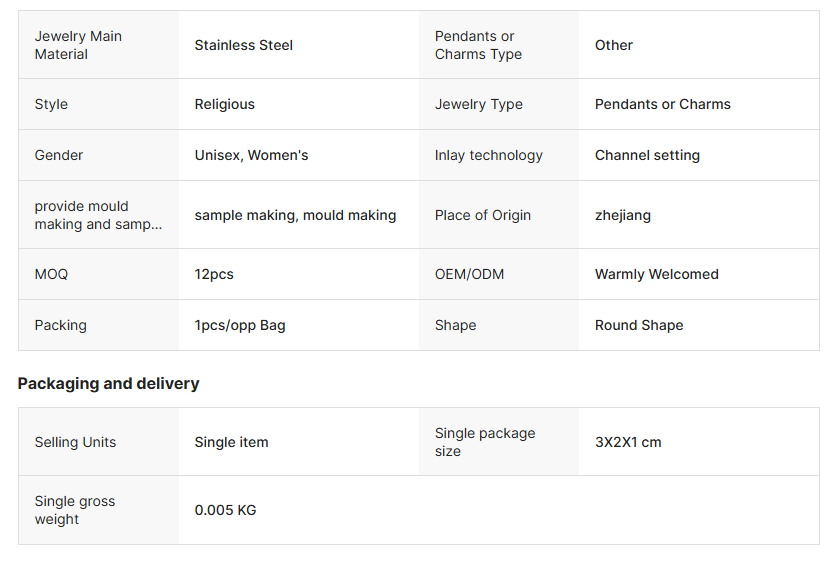Click the '12pcs' MOQ value
Screen dimensions: 838x565
214,274
